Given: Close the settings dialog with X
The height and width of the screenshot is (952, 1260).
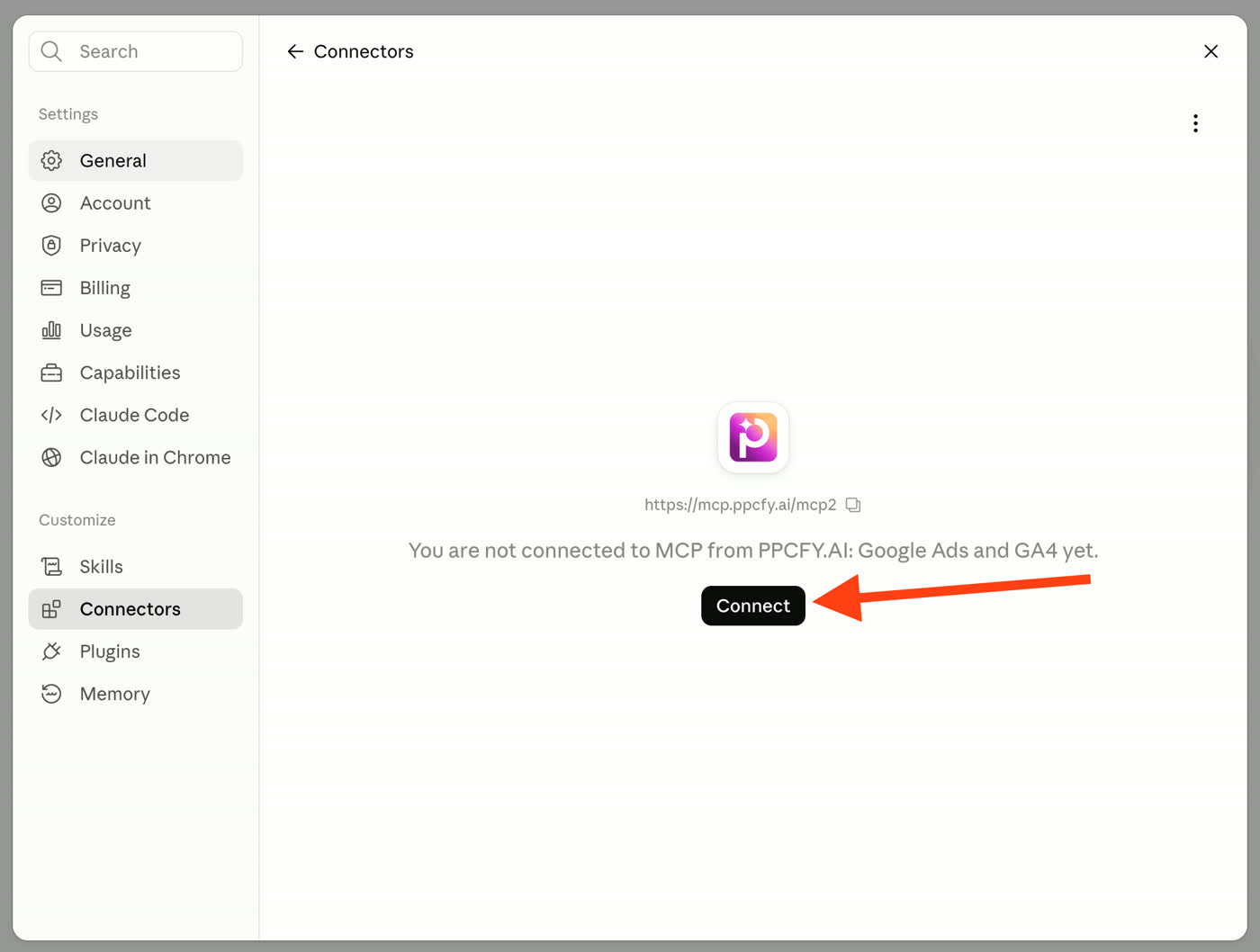Looking at the screenshot, I should 1210,51.
